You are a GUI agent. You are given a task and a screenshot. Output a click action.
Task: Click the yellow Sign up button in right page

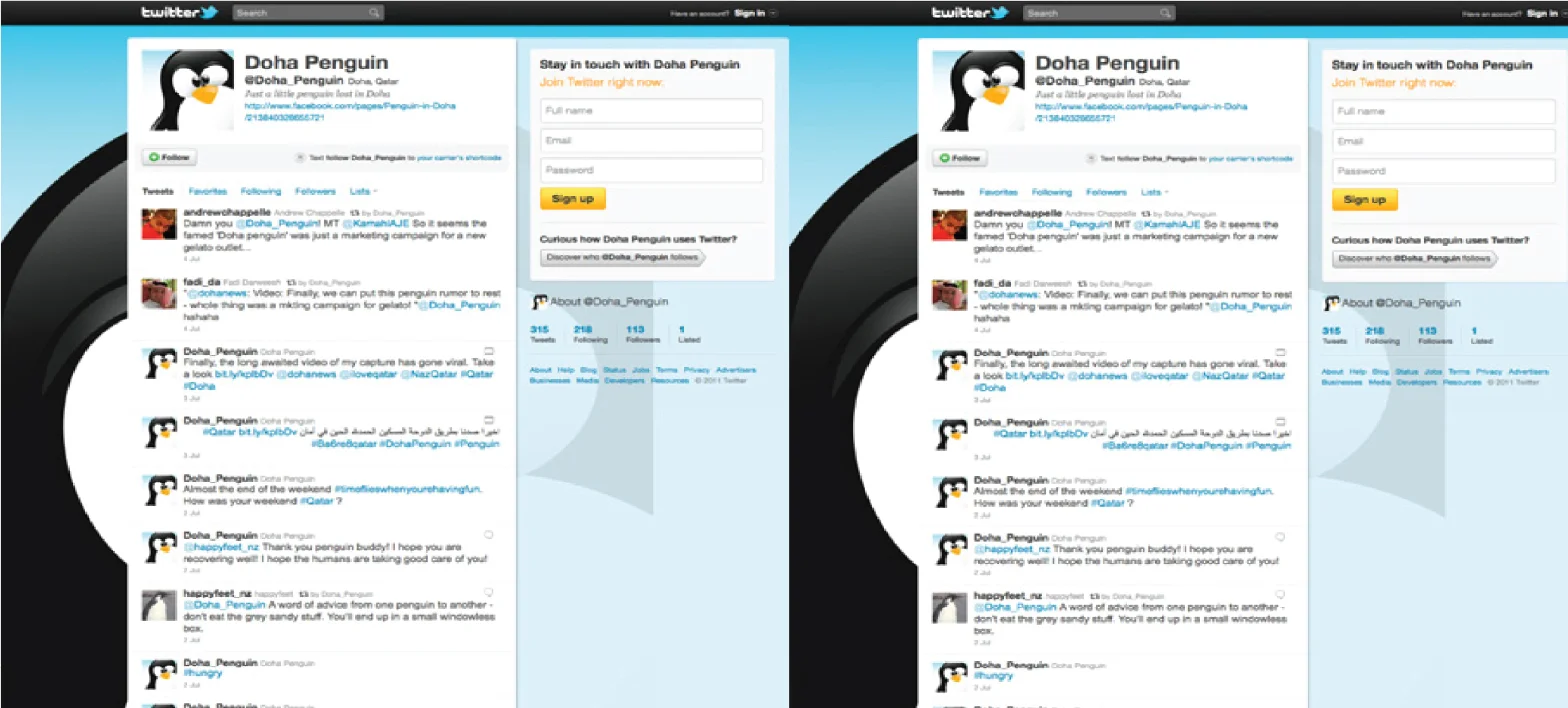(x=1365, y=200)
